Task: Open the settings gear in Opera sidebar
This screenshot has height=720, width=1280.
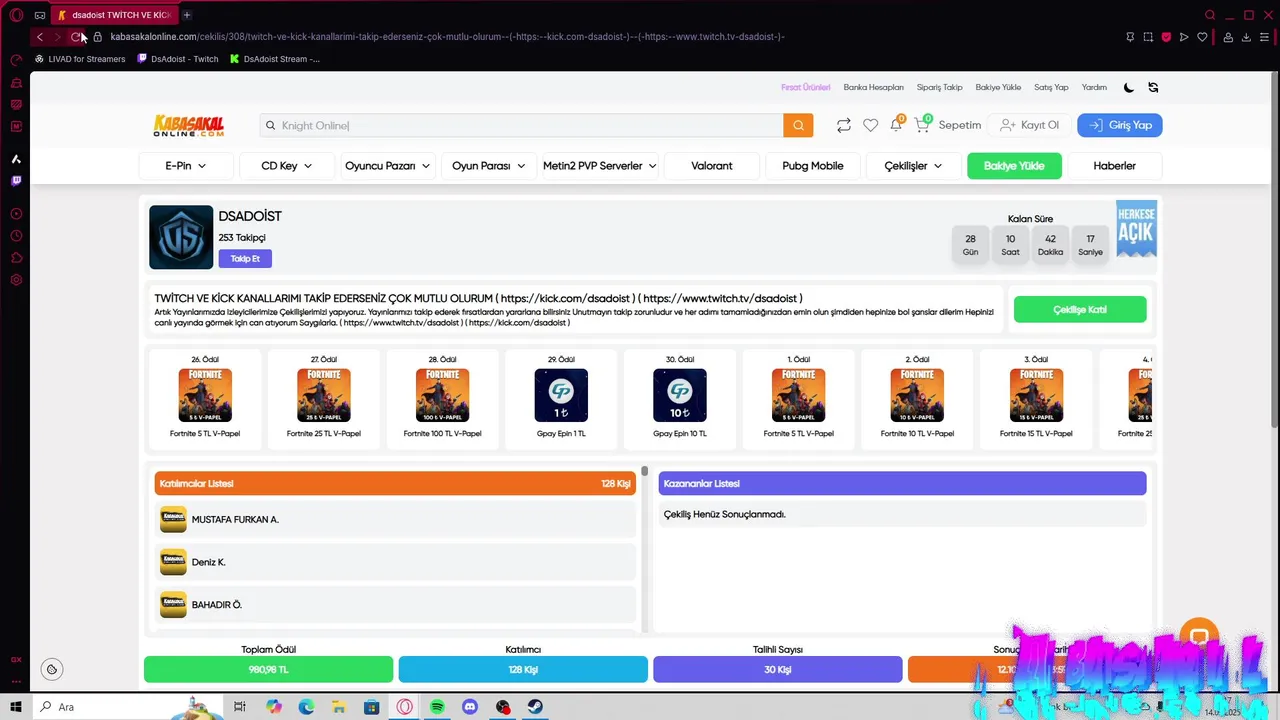Action: 16,280
